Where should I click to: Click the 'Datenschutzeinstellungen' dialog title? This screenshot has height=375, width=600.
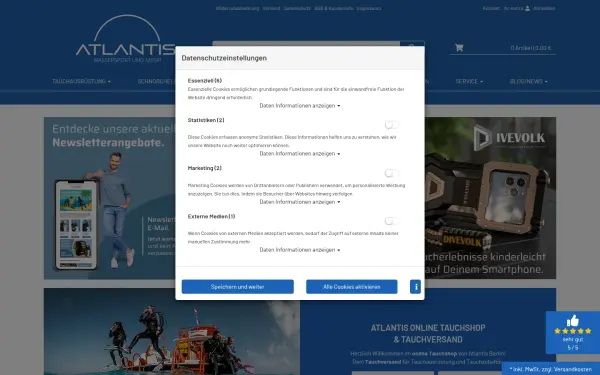click(x=224, y=58)
